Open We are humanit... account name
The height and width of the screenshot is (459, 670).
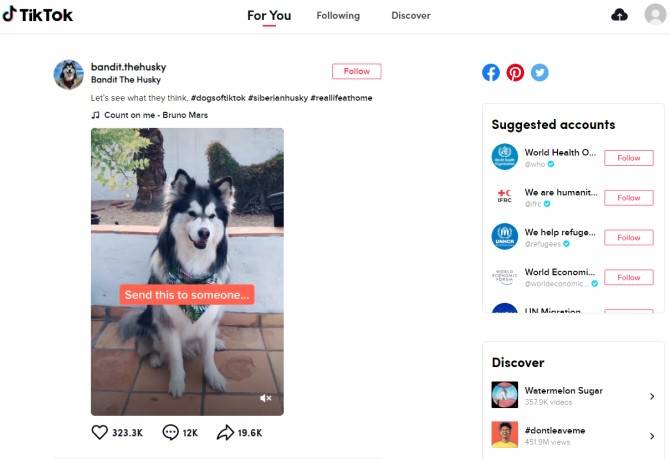[561, 192]
